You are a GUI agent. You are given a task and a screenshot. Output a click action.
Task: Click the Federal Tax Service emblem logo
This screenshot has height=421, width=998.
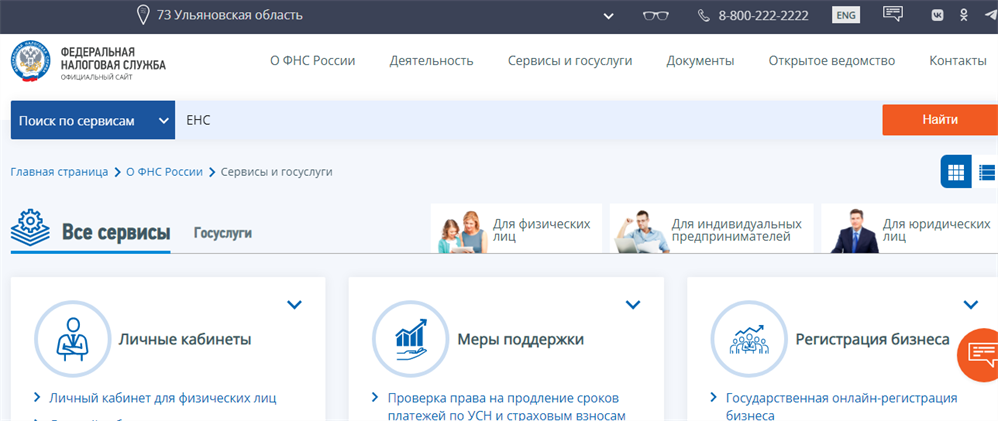tap(31, 63)
